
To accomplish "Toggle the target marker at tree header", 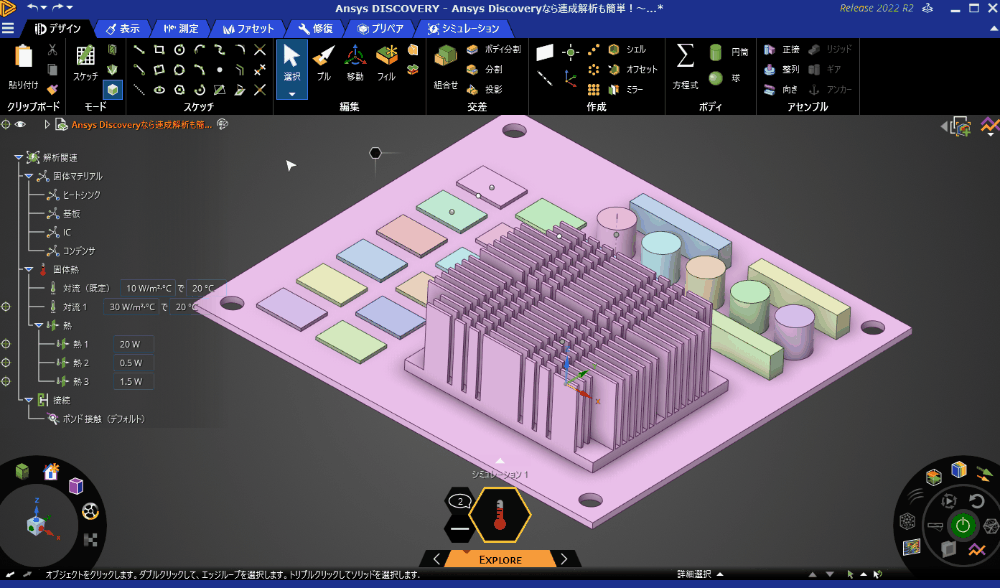I will (6, 124).
